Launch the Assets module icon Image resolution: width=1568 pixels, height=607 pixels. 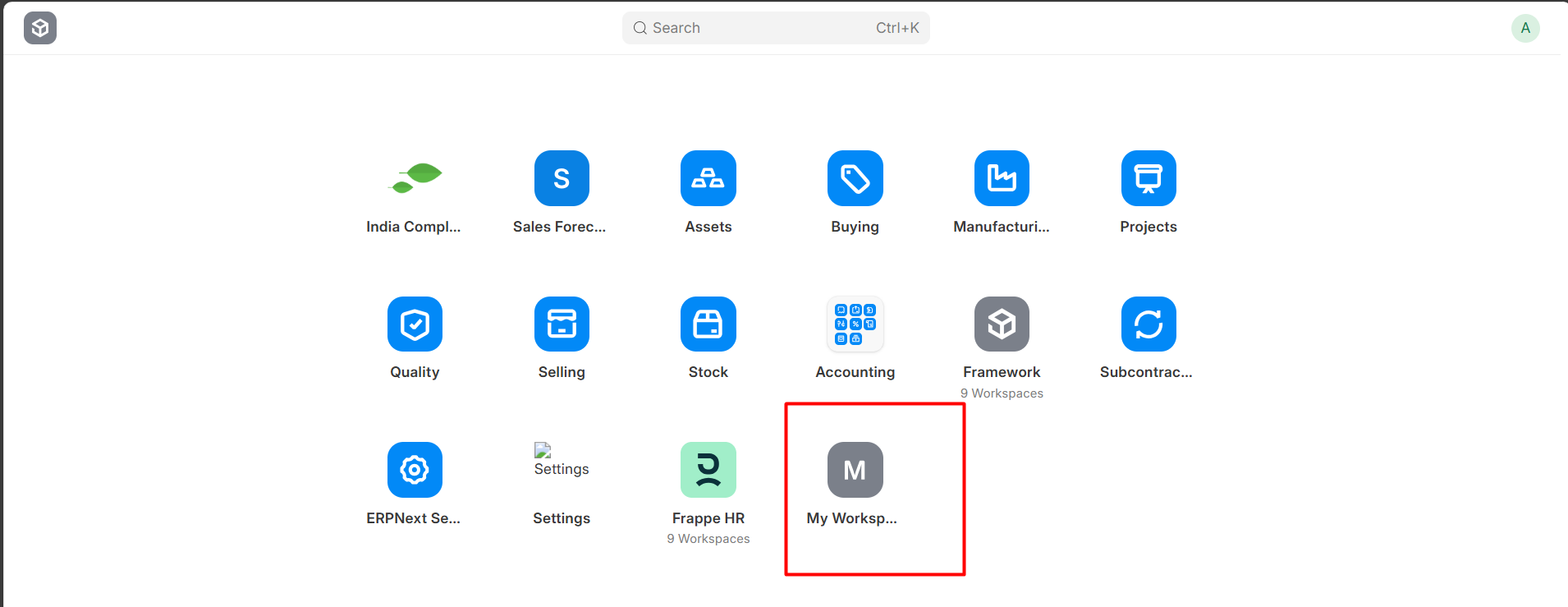click(x=708, y=178)
